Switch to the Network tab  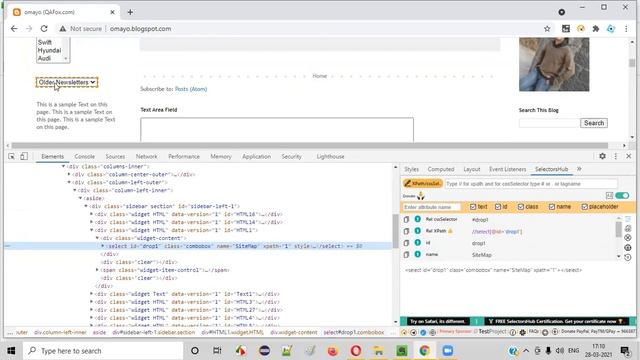click(x=147, y=156)
